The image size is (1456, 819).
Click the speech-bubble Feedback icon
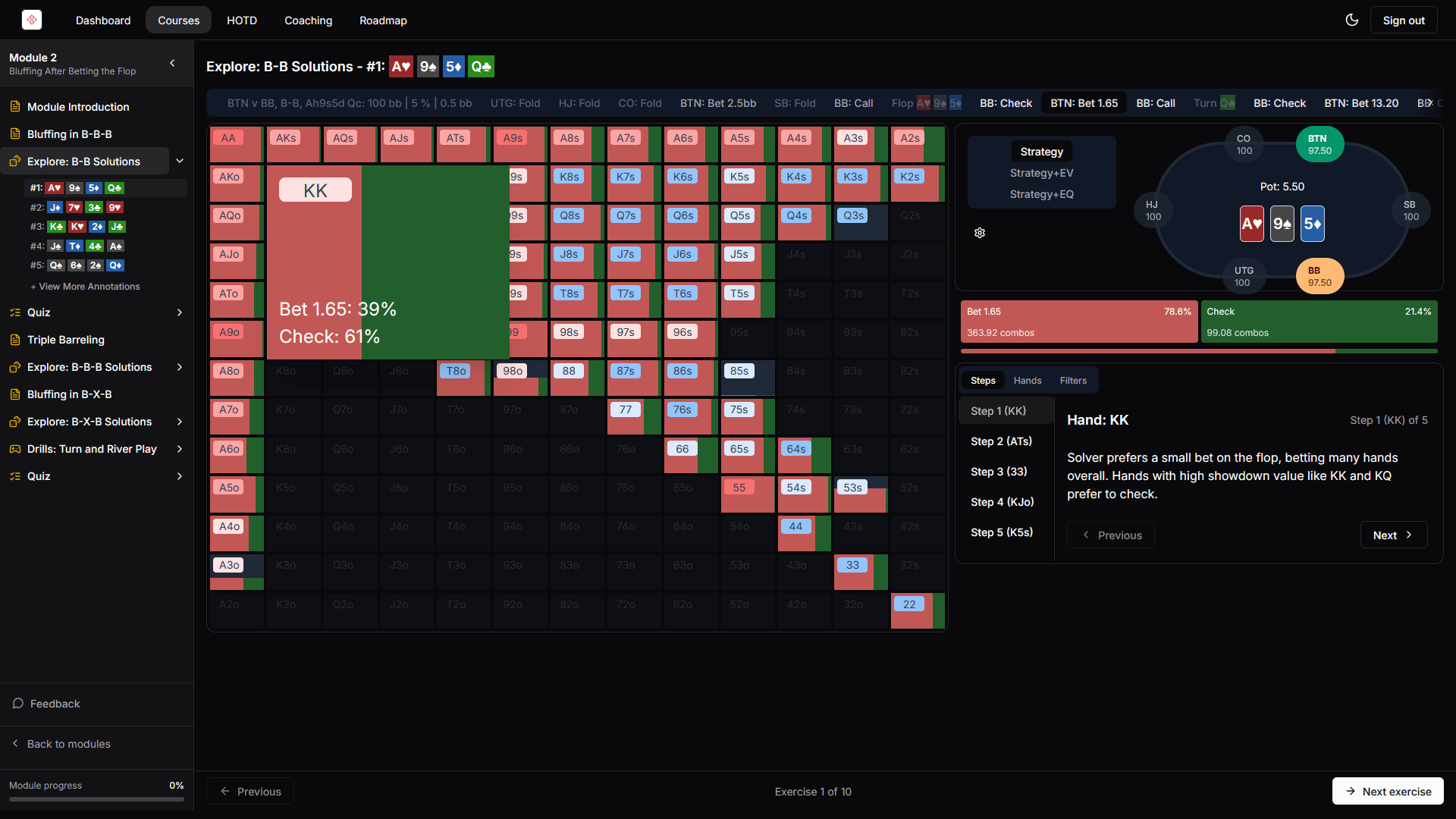(17, 703)
